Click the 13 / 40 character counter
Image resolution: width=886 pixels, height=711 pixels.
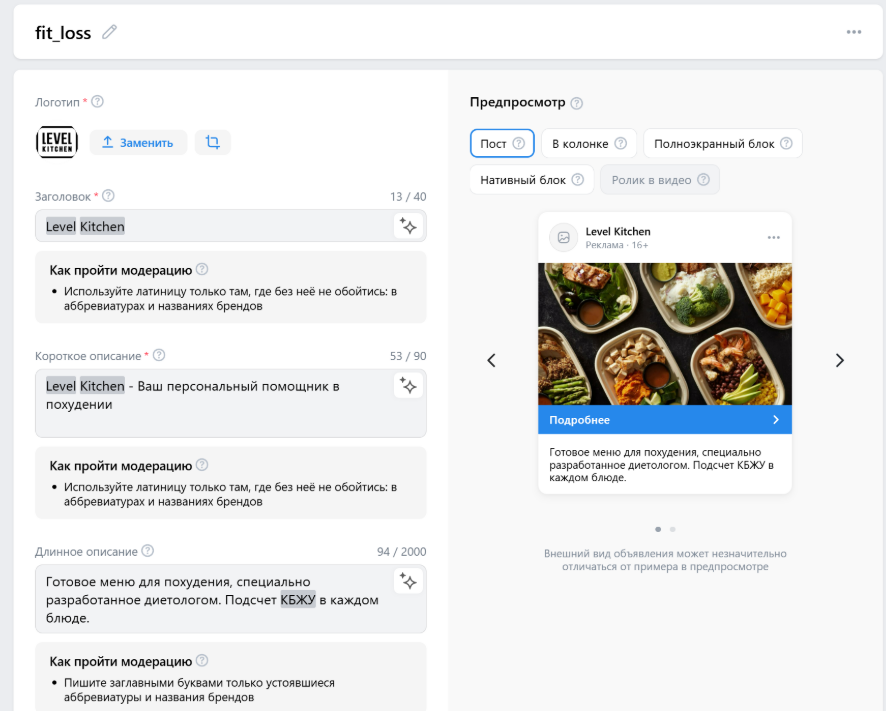[x=408, y=197]
